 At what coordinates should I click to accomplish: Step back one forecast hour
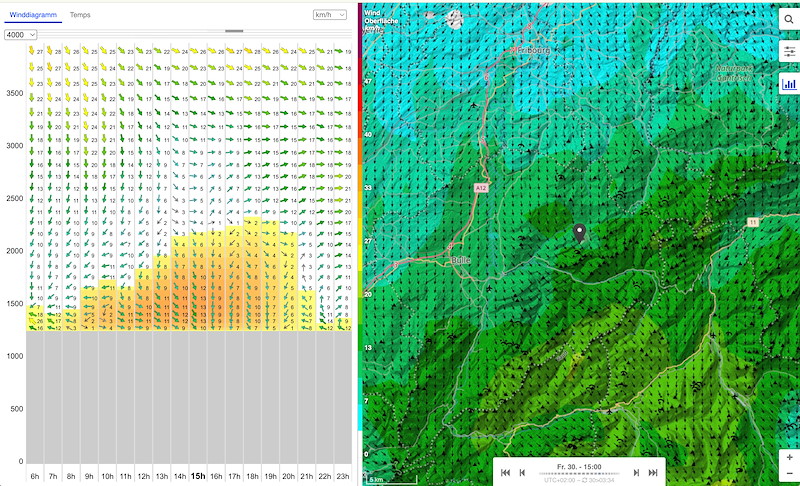tap(522, 473)
